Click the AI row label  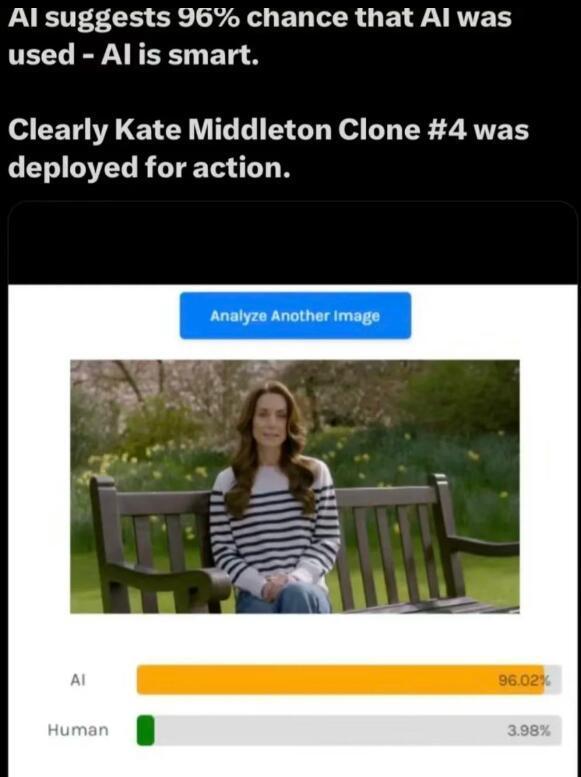78,680
